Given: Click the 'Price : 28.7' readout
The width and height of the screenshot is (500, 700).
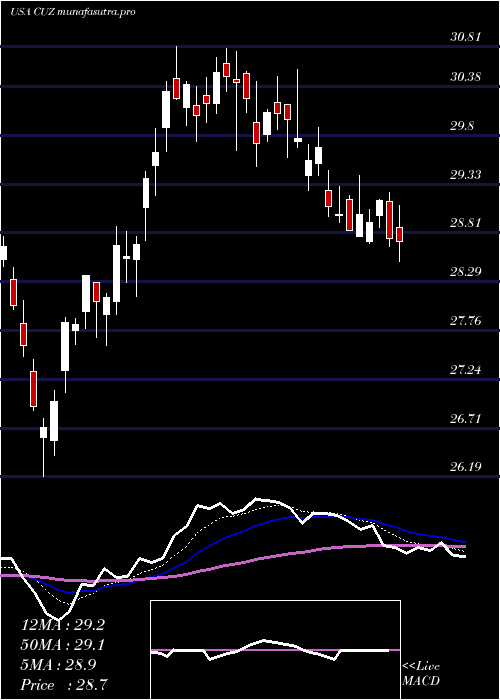Looking at the screenshot, I should point(65,685).
